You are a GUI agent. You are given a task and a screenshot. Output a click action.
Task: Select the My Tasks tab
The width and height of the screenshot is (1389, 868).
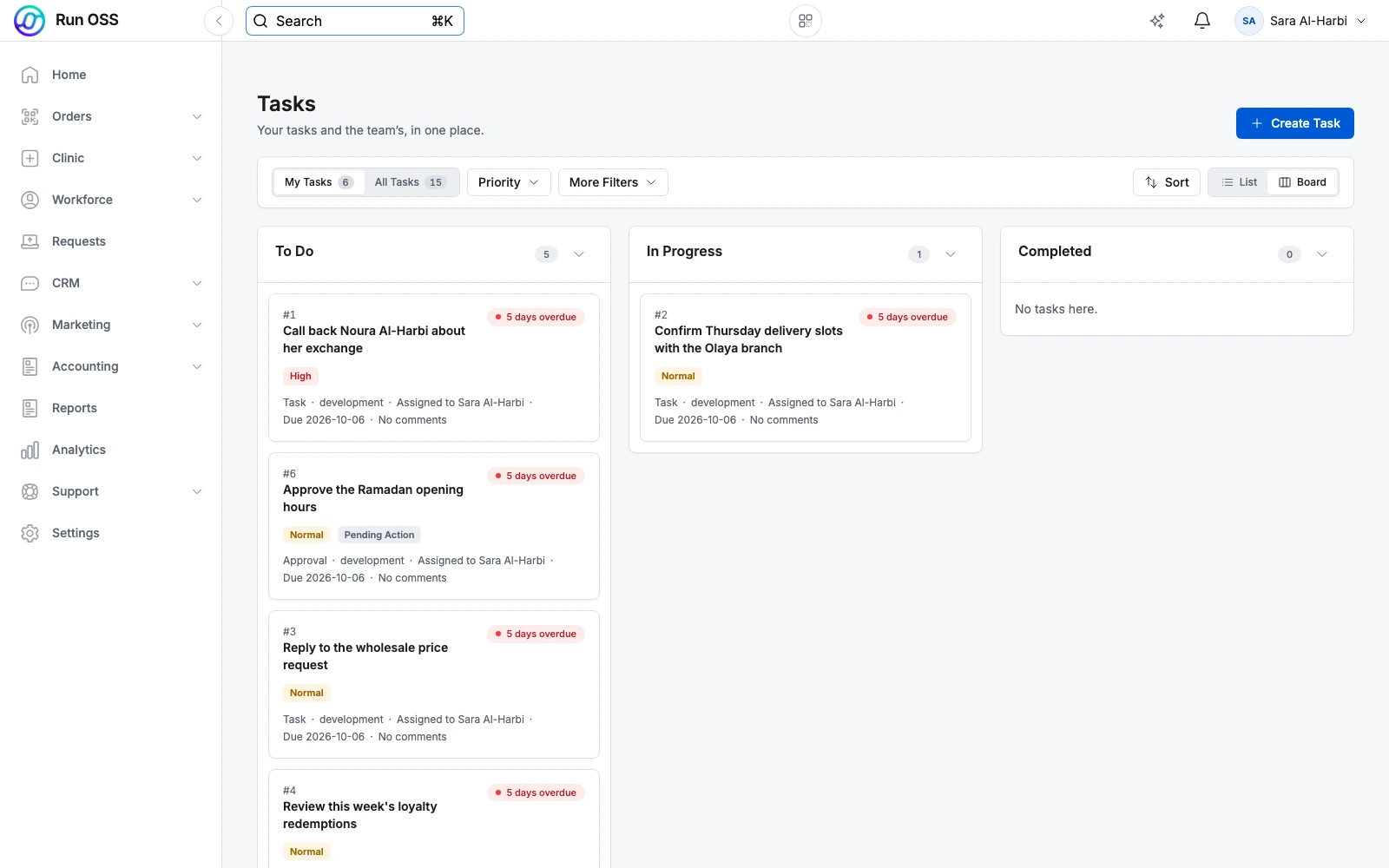click(319, 182)
